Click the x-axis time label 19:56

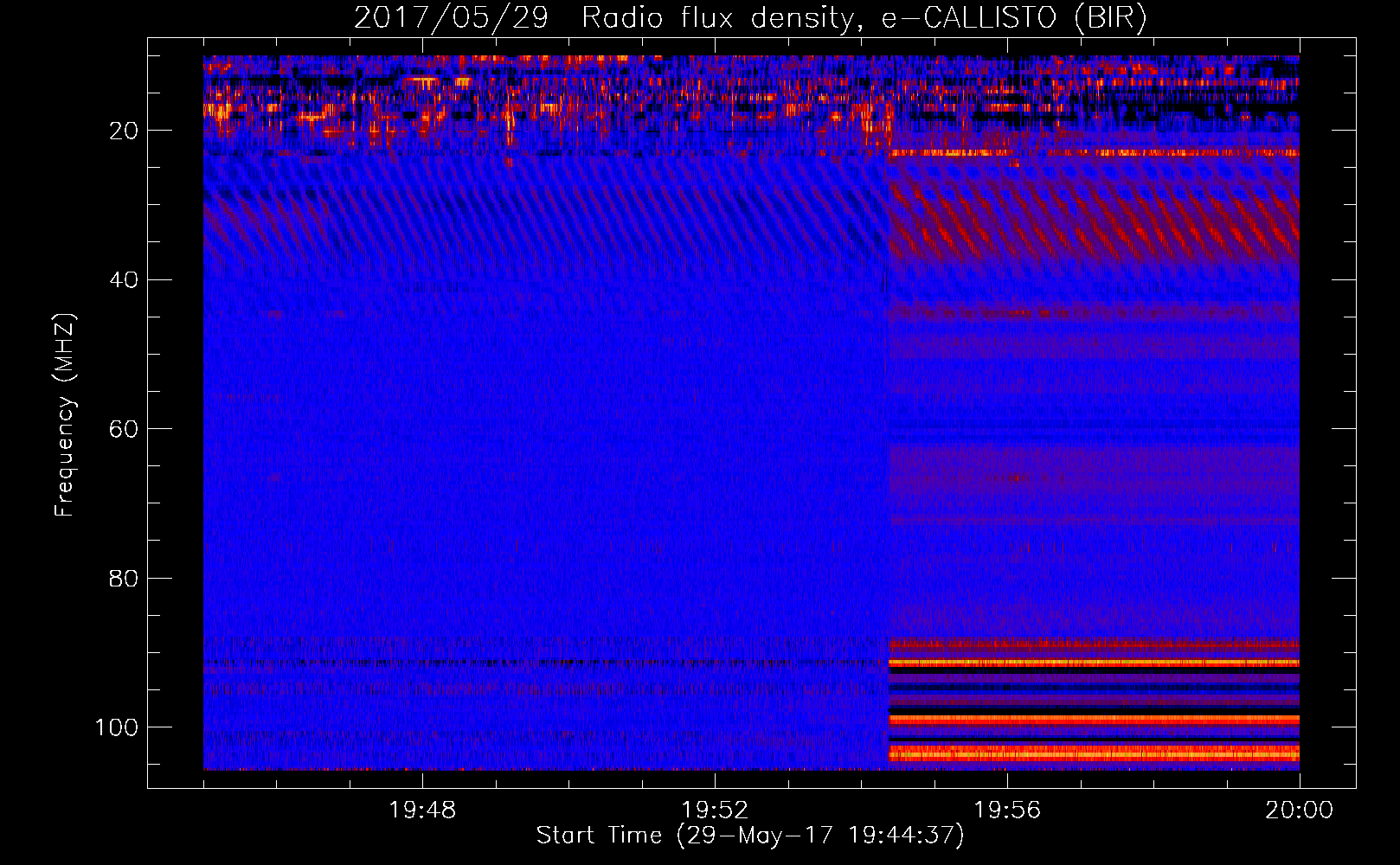pyautogui.click(x=1006, y=811)
